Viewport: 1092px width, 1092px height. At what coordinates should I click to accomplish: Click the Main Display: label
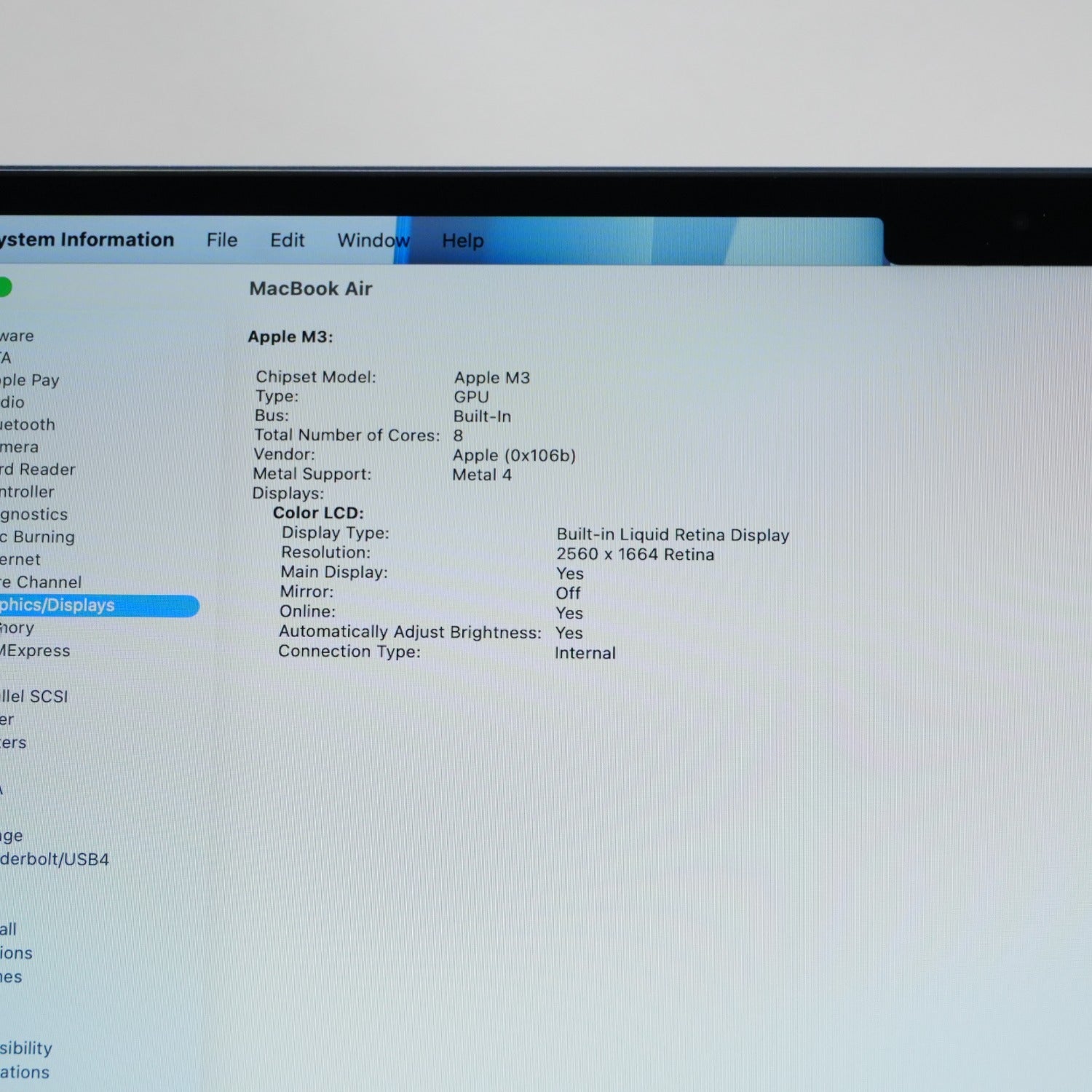point(334,572)
